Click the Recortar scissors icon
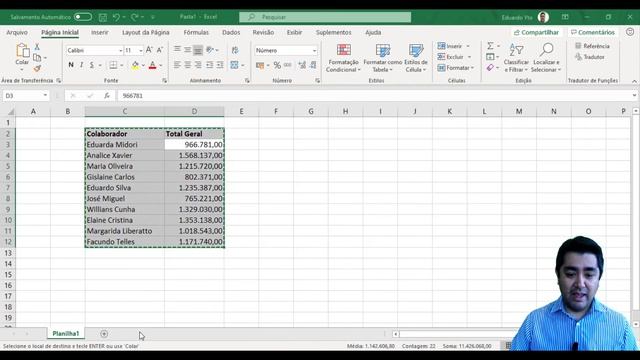Screen dimensions: 640x360 [37, 47]
